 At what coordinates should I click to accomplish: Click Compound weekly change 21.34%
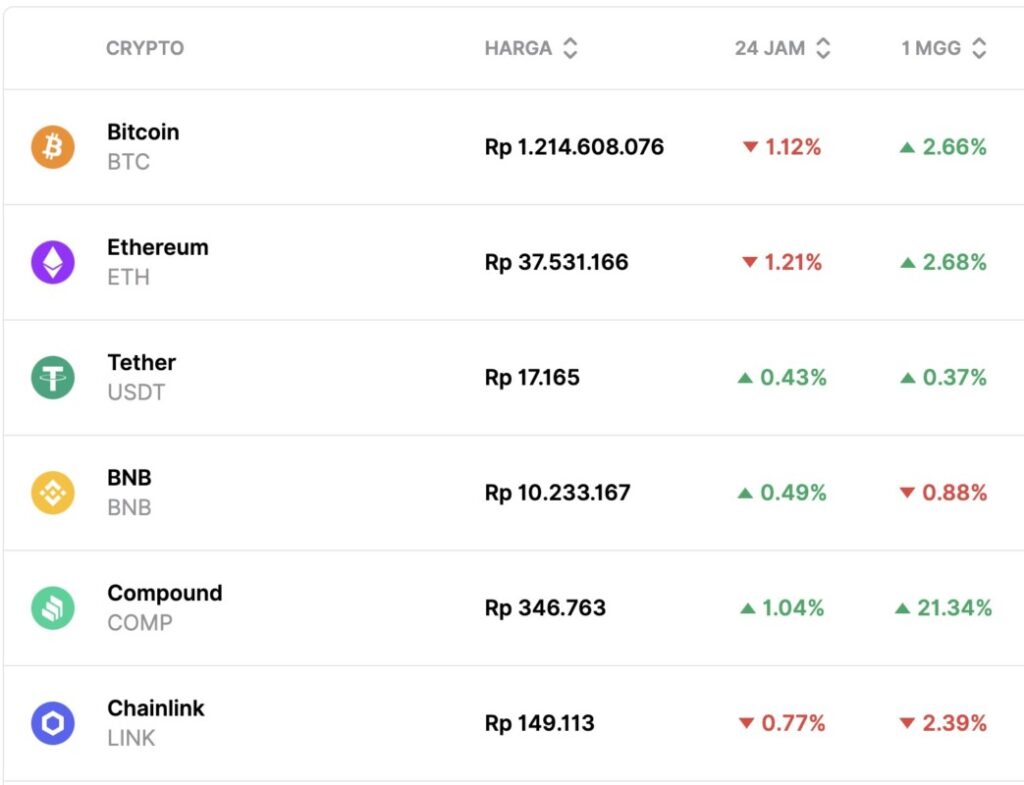tap(944, 608)
